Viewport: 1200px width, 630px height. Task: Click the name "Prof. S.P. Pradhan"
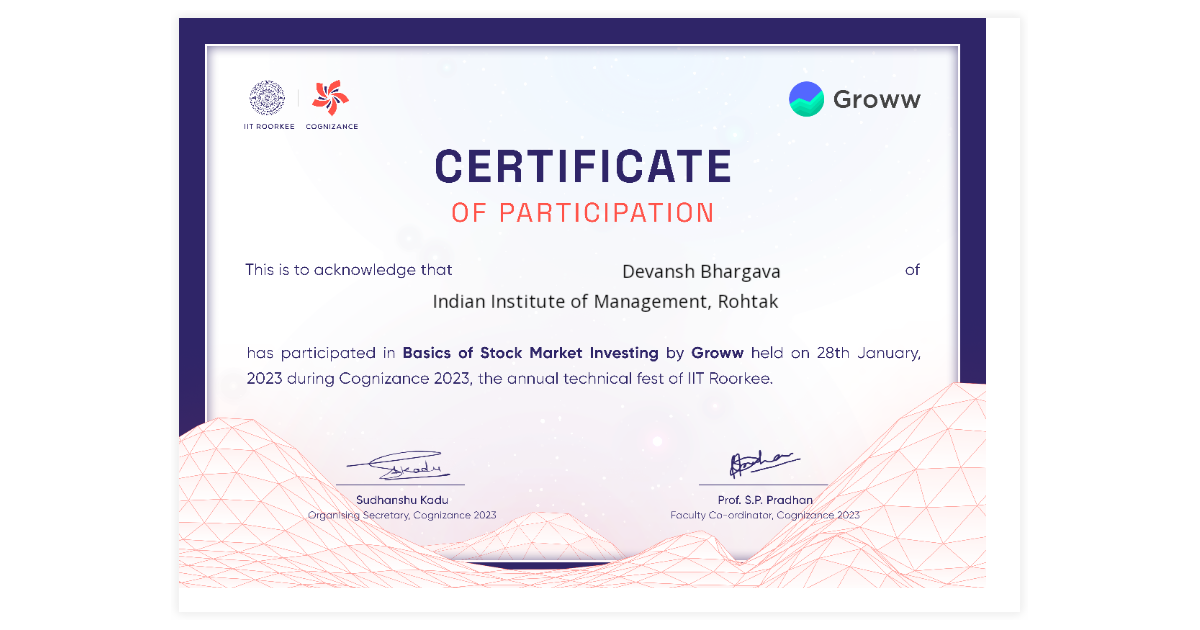point(765,500)
